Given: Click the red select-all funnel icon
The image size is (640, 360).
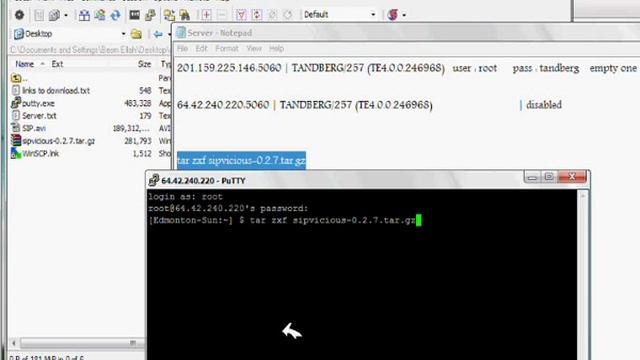Looking at the screenshot, I should (x=241, y=15).
